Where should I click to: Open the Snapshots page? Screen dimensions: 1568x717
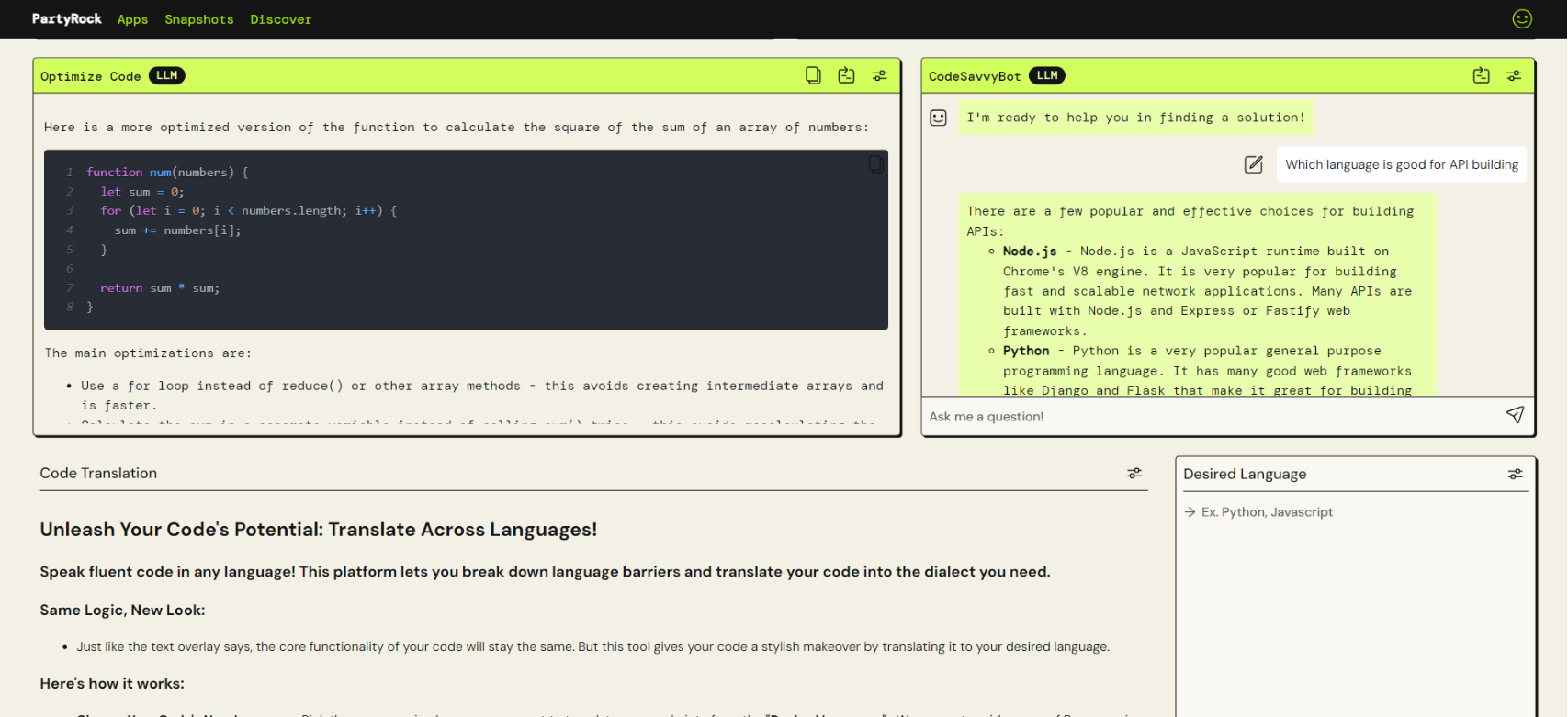(x=199, y=19)
